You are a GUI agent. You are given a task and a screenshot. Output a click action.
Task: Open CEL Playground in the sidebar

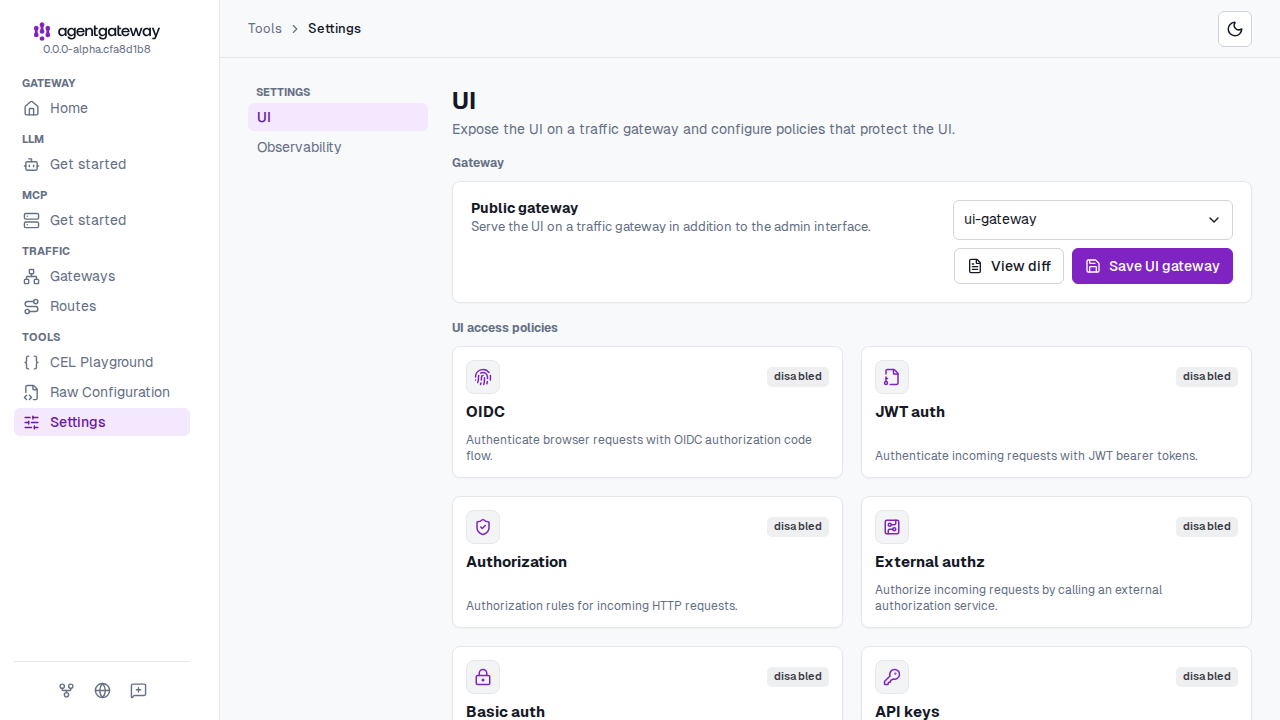102,362
